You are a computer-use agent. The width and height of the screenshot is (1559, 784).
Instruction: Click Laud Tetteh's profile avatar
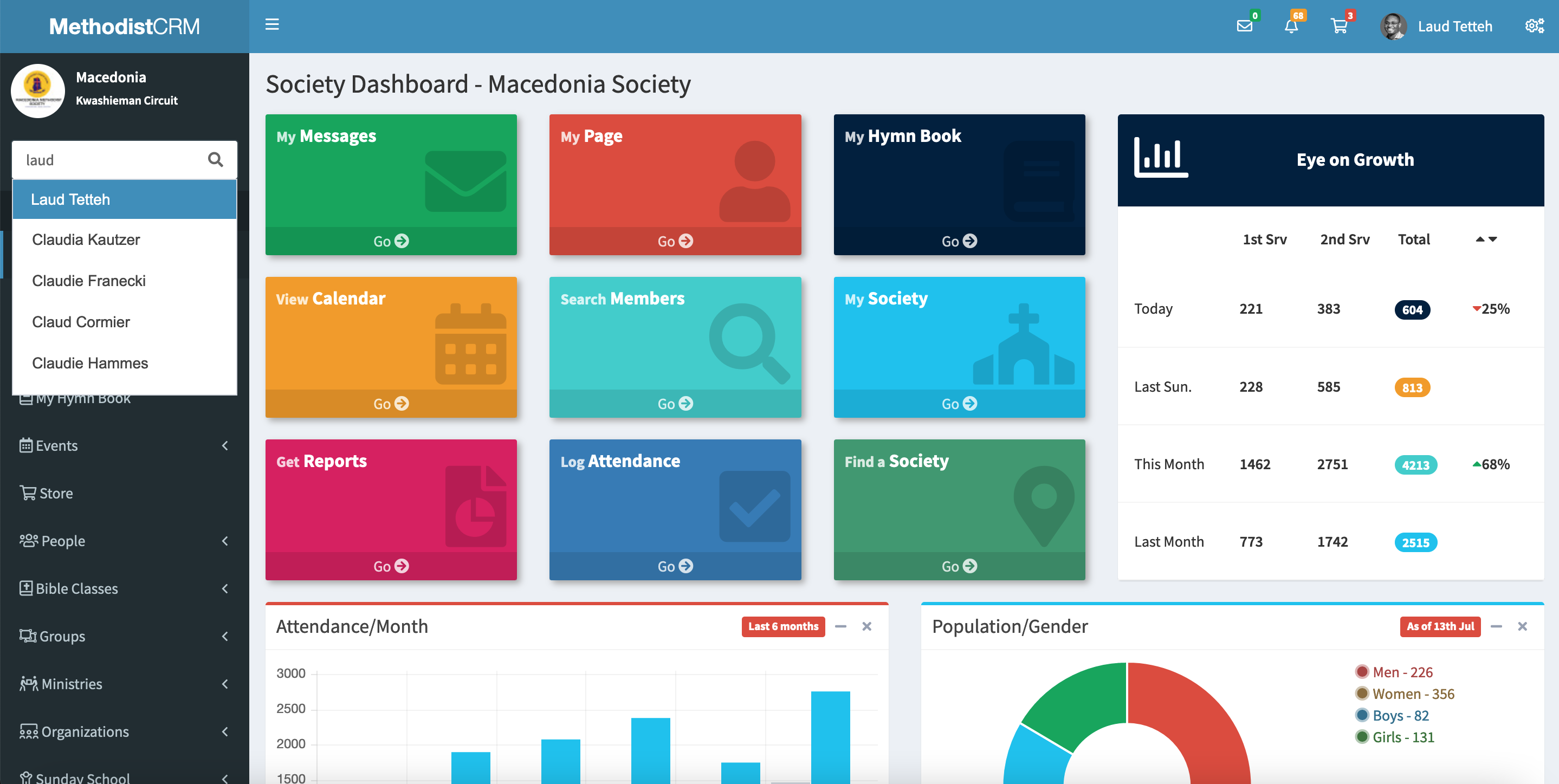[x=1393, y=26]
